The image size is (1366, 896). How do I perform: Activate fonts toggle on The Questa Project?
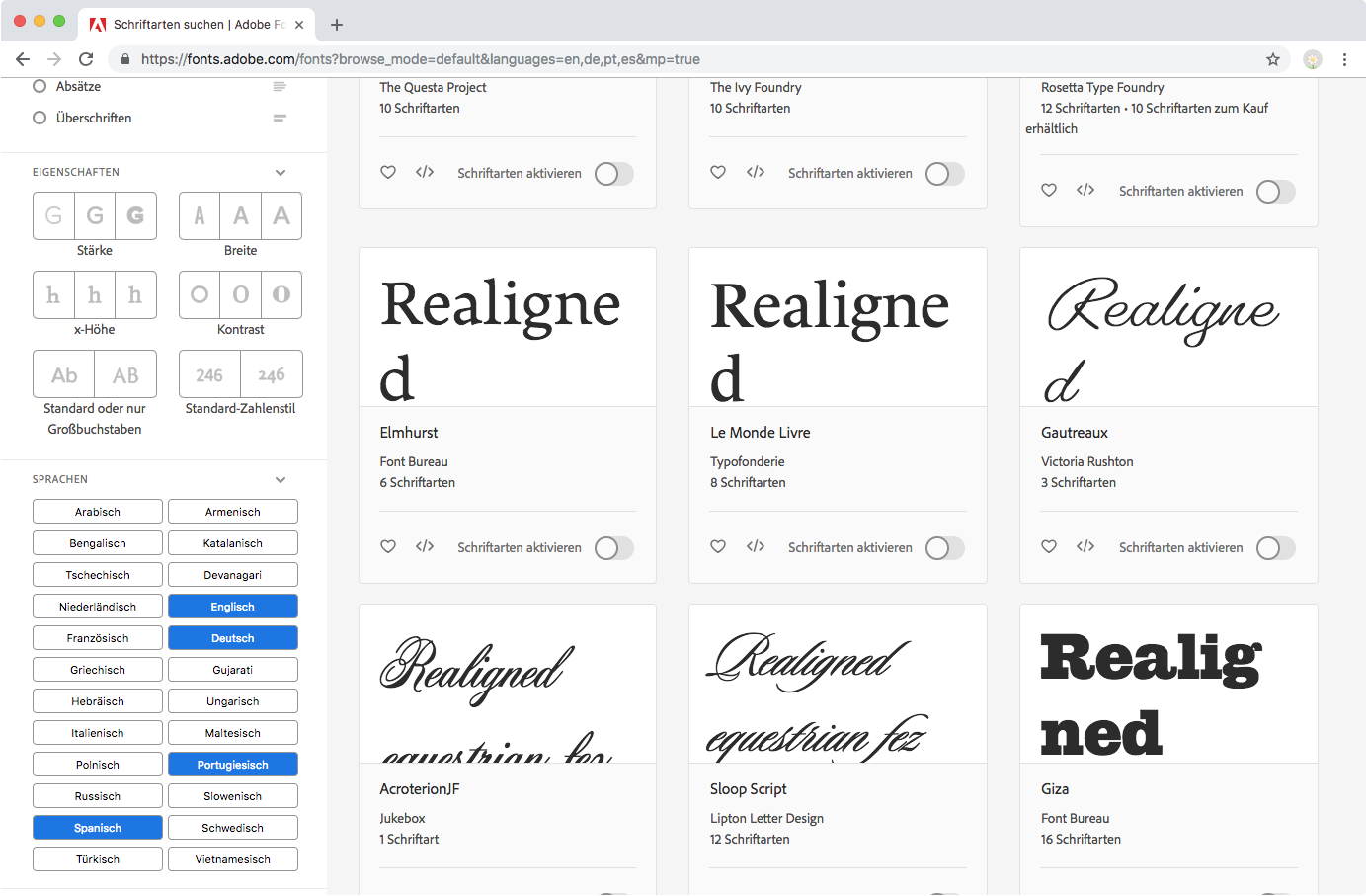coord(613,173)
